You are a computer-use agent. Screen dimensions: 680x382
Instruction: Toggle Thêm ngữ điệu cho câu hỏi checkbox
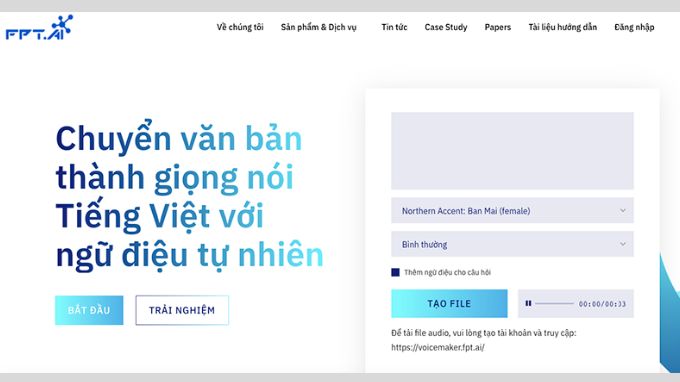pyautogui.click(x=395, y=272)
